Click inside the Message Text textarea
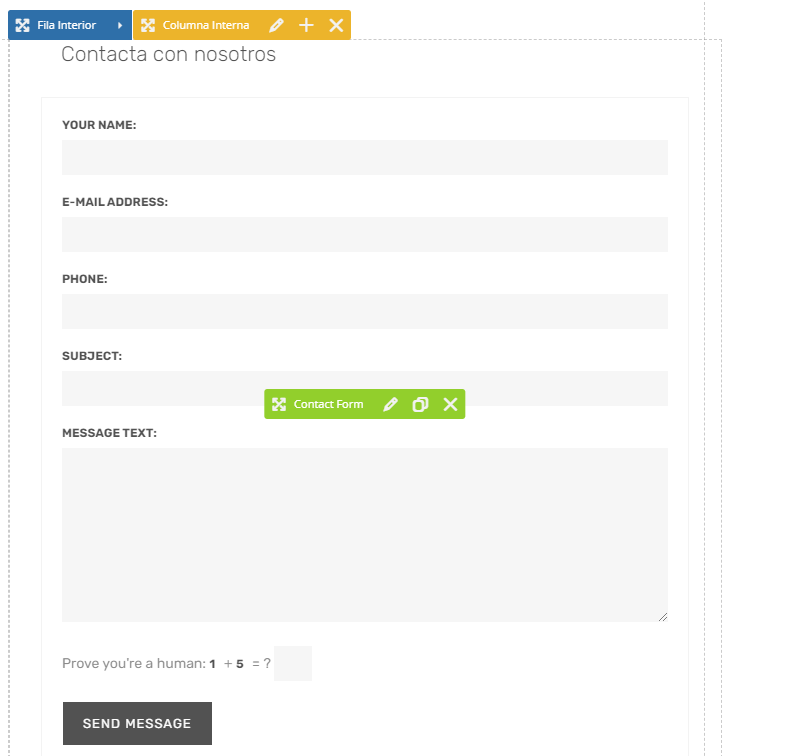The width and height of the screenshot is (790, 756). tap(365, 535)
